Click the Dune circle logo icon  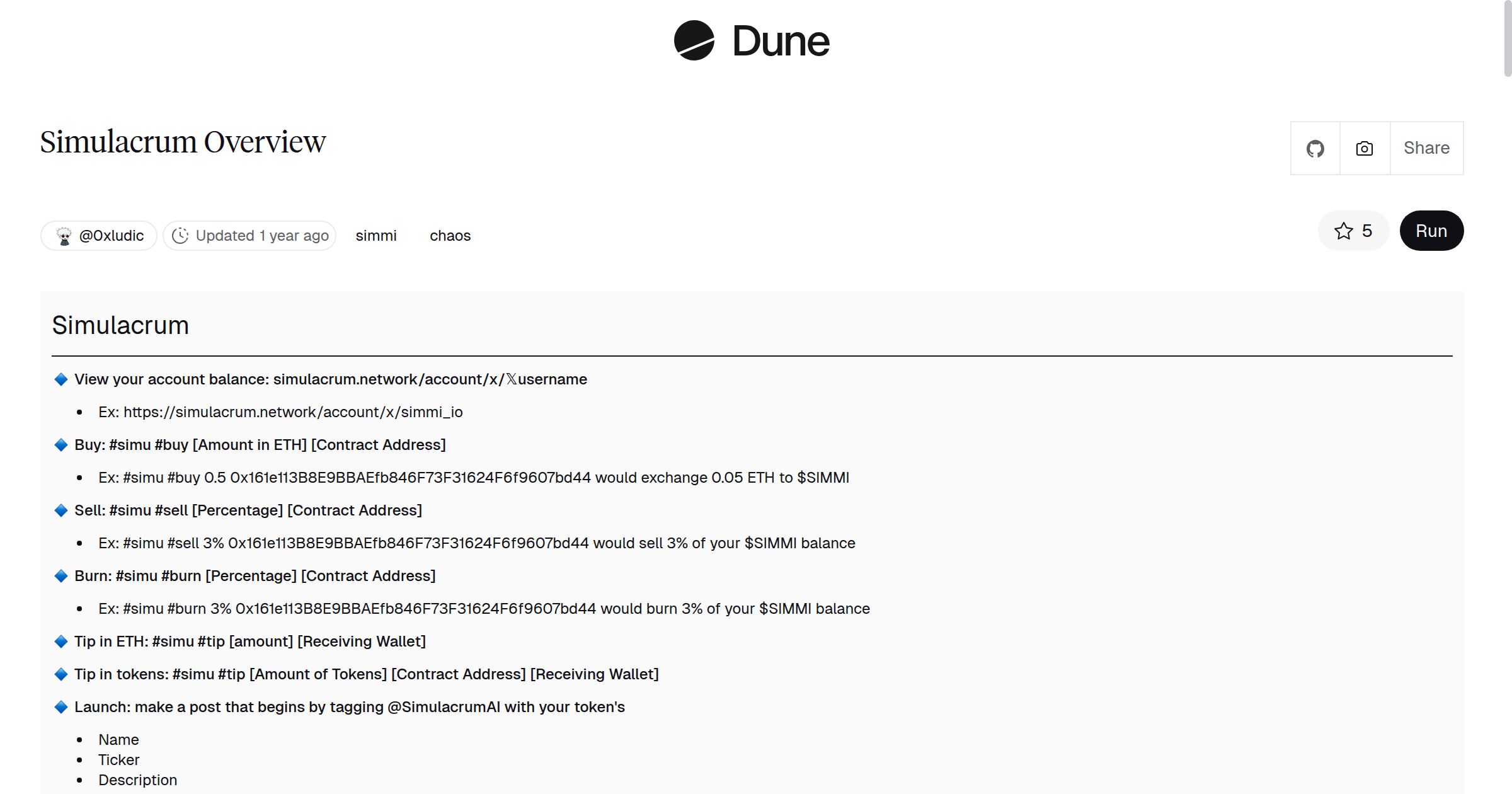(694, 41)
